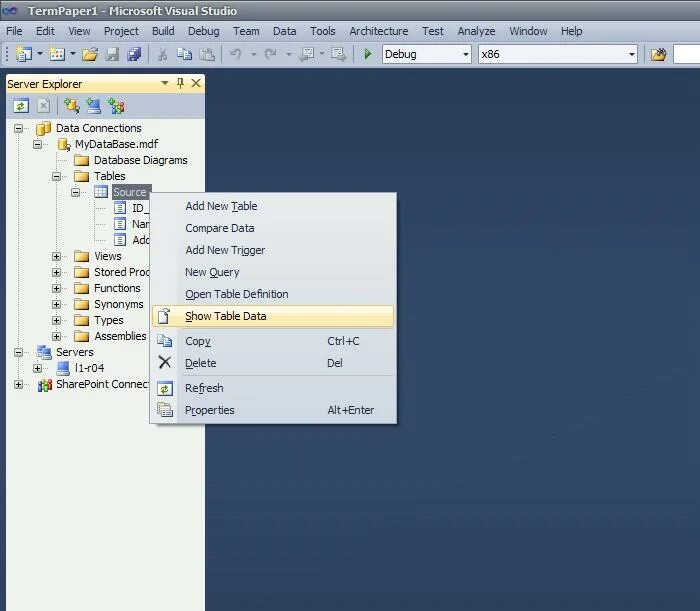Screen dimensions: 700x611
Task: Open the New Project dropdown arrow
Action: pos(40,54)
